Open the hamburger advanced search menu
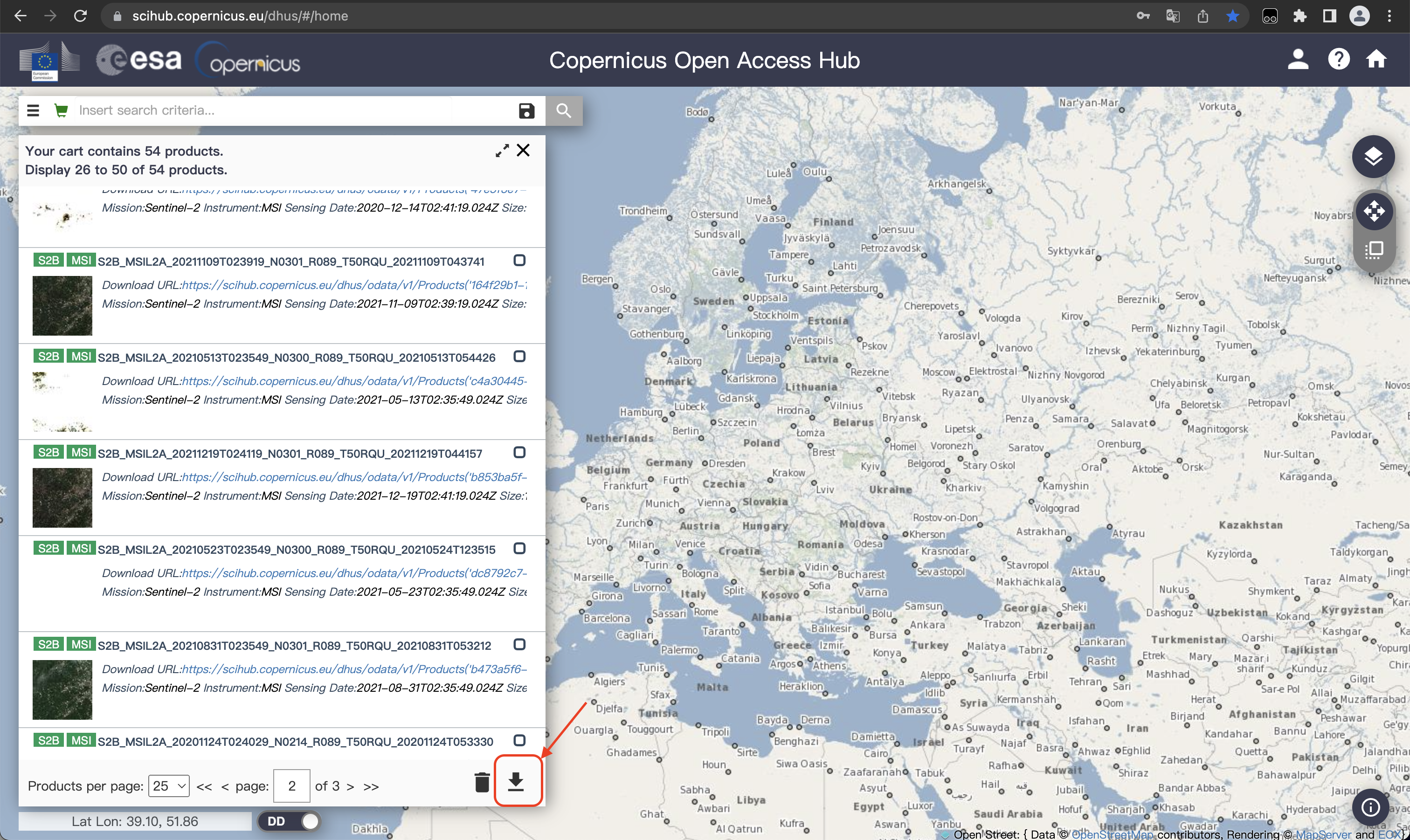 coord(34,110)
